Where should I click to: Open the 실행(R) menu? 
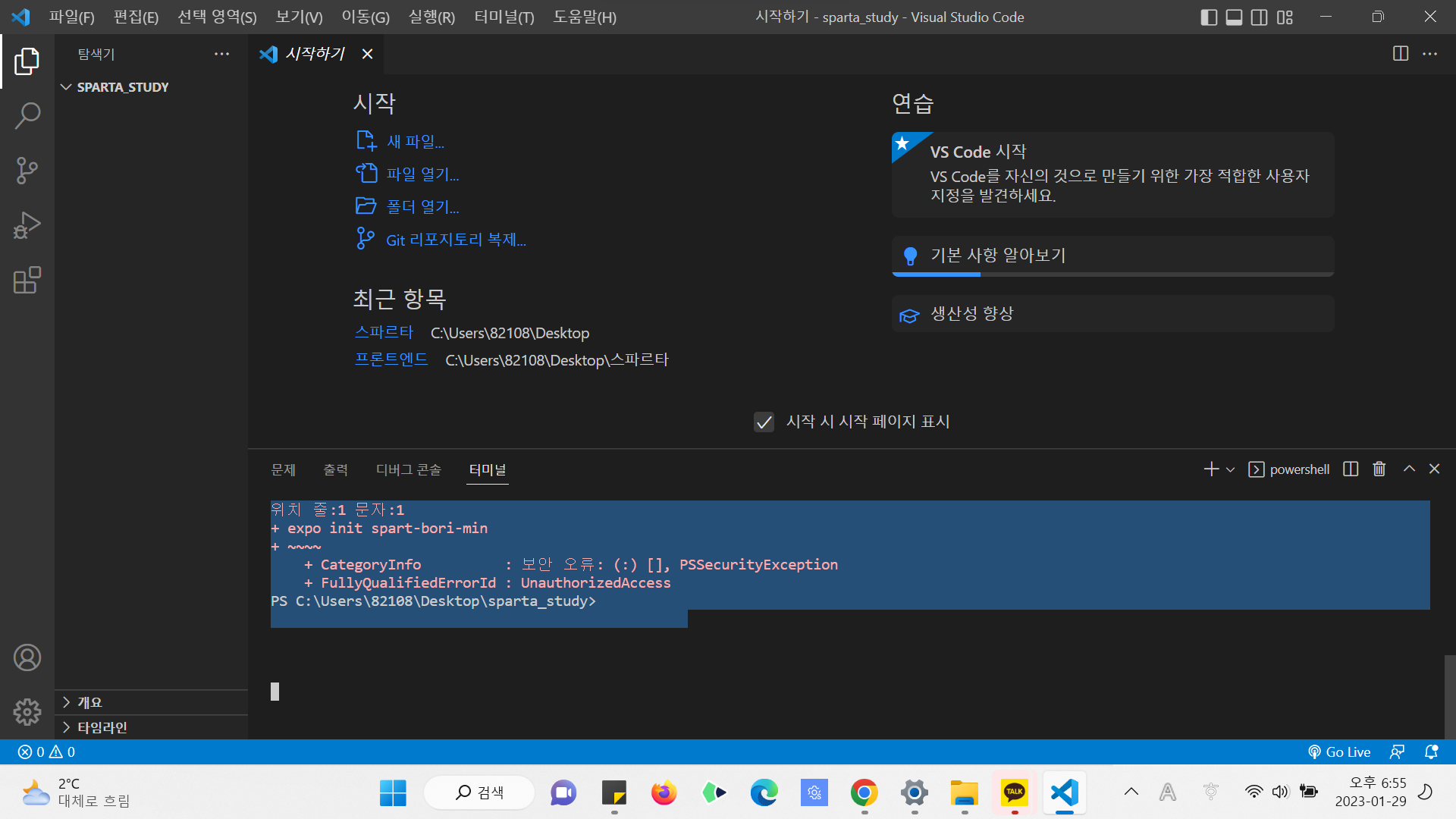(431, 17)
